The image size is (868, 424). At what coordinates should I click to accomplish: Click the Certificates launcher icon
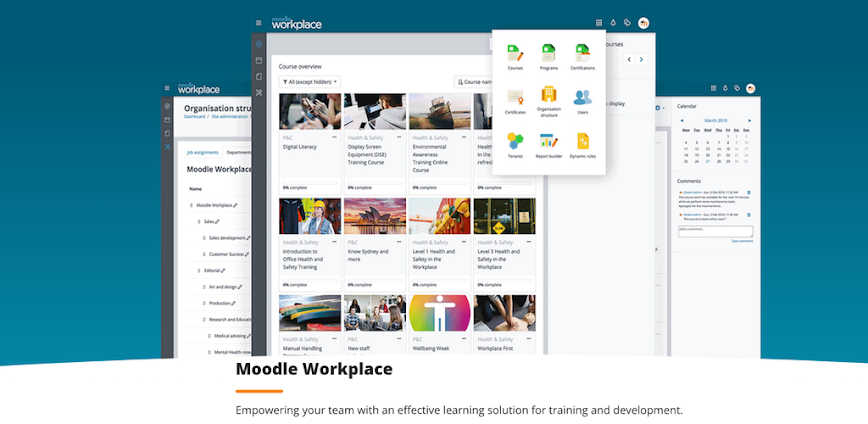click(x=515, y=98)
